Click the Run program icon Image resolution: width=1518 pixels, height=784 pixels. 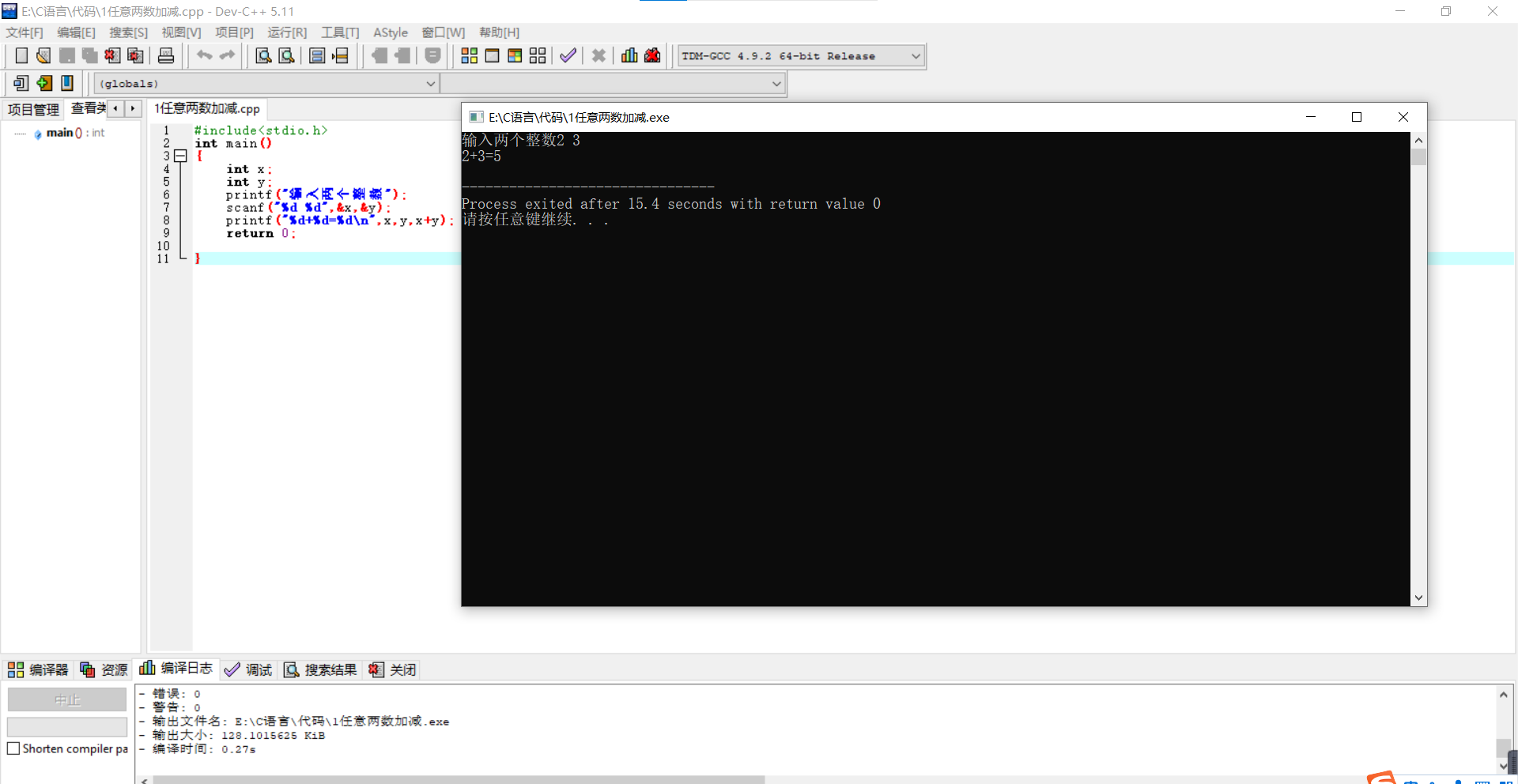(x=492, y=55)
